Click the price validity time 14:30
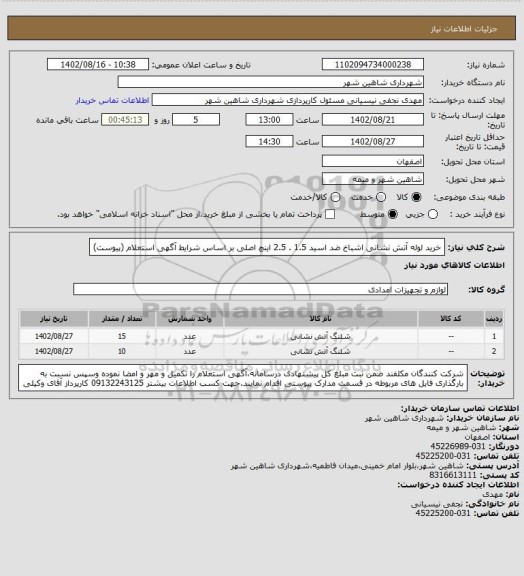The width and height of the screenshot is (524, 576). (x=269, y=141)
